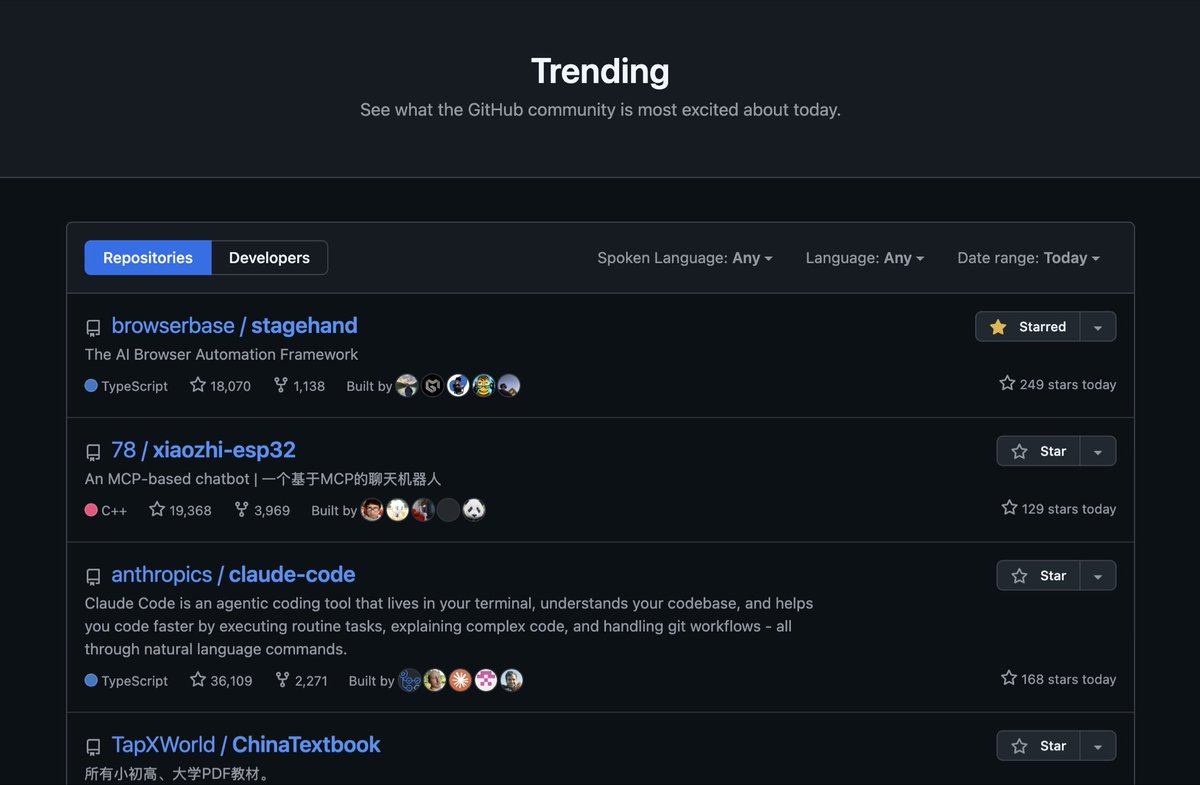Open last contributor avatar of stagehand

point(509,385)
